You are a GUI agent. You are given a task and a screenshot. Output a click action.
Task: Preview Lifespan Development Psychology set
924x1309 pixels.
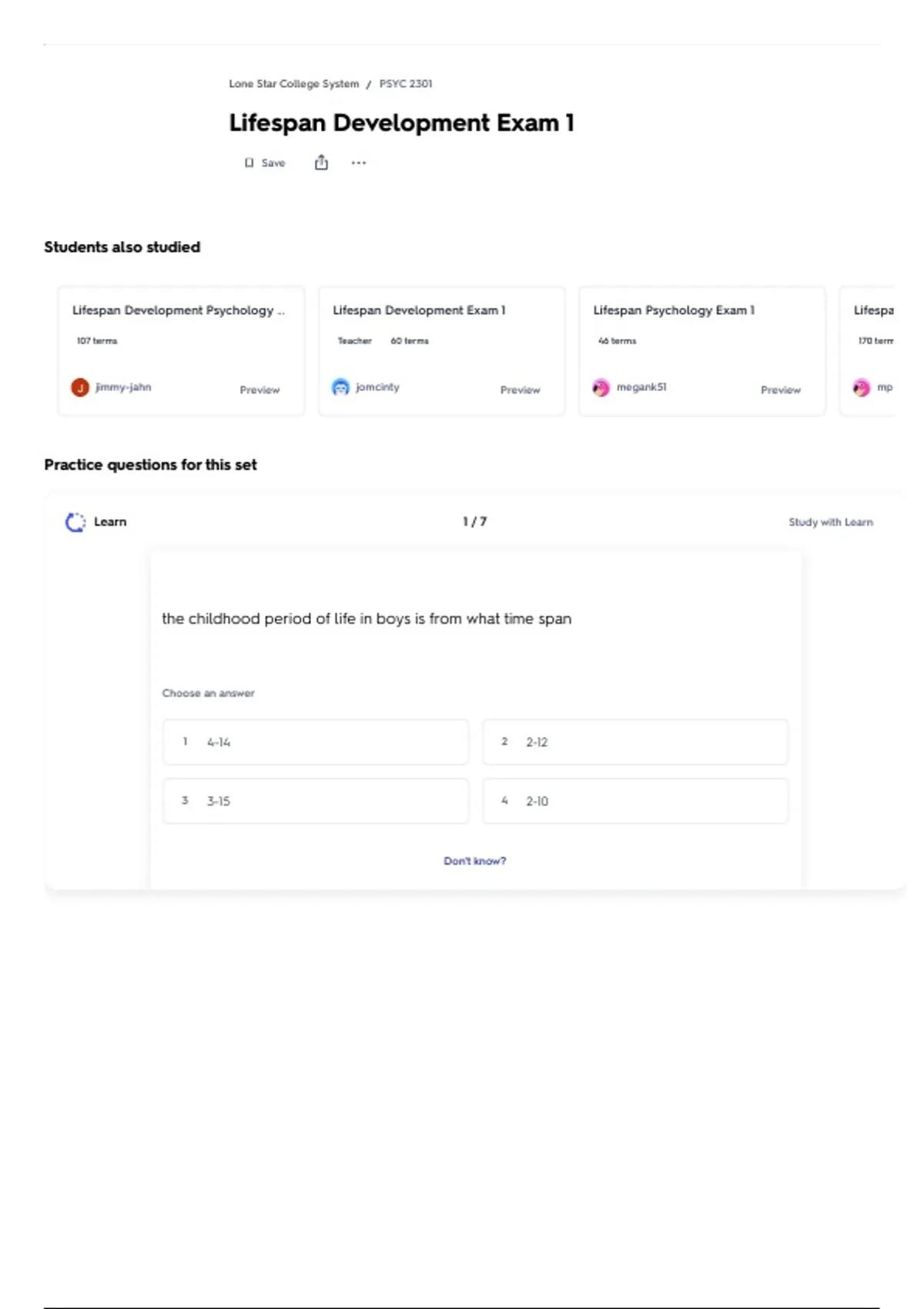click(x=259, y=390)
